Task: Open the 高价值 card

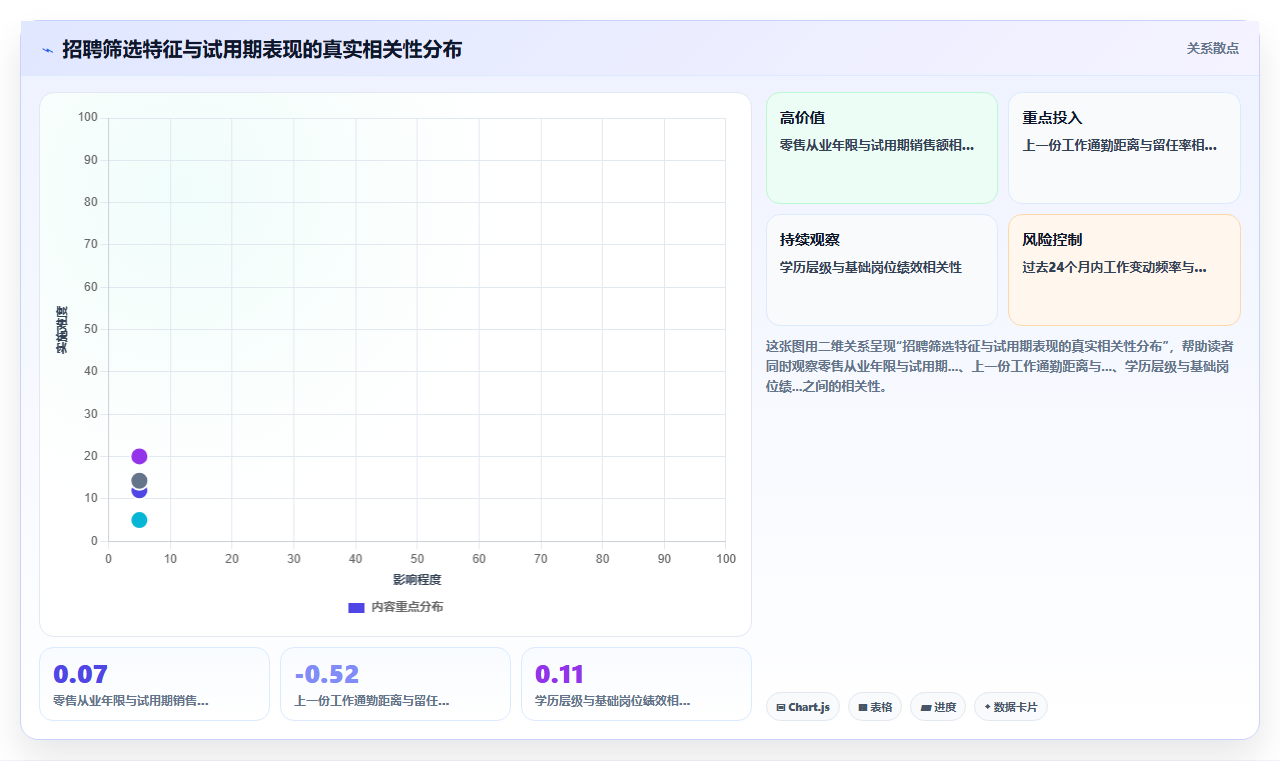Action: (882, 148)
